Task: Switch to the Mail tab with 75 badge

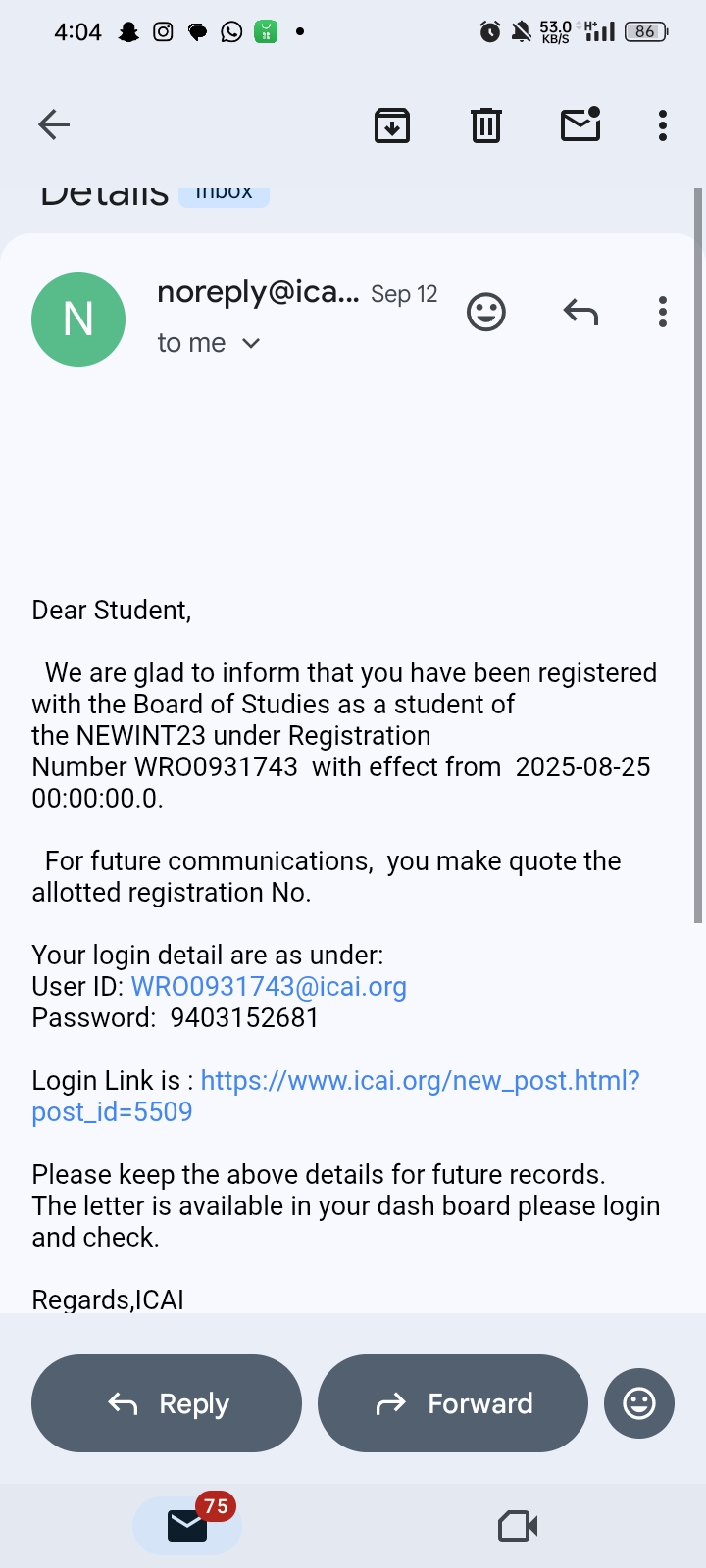Action: coord(187,1525)
